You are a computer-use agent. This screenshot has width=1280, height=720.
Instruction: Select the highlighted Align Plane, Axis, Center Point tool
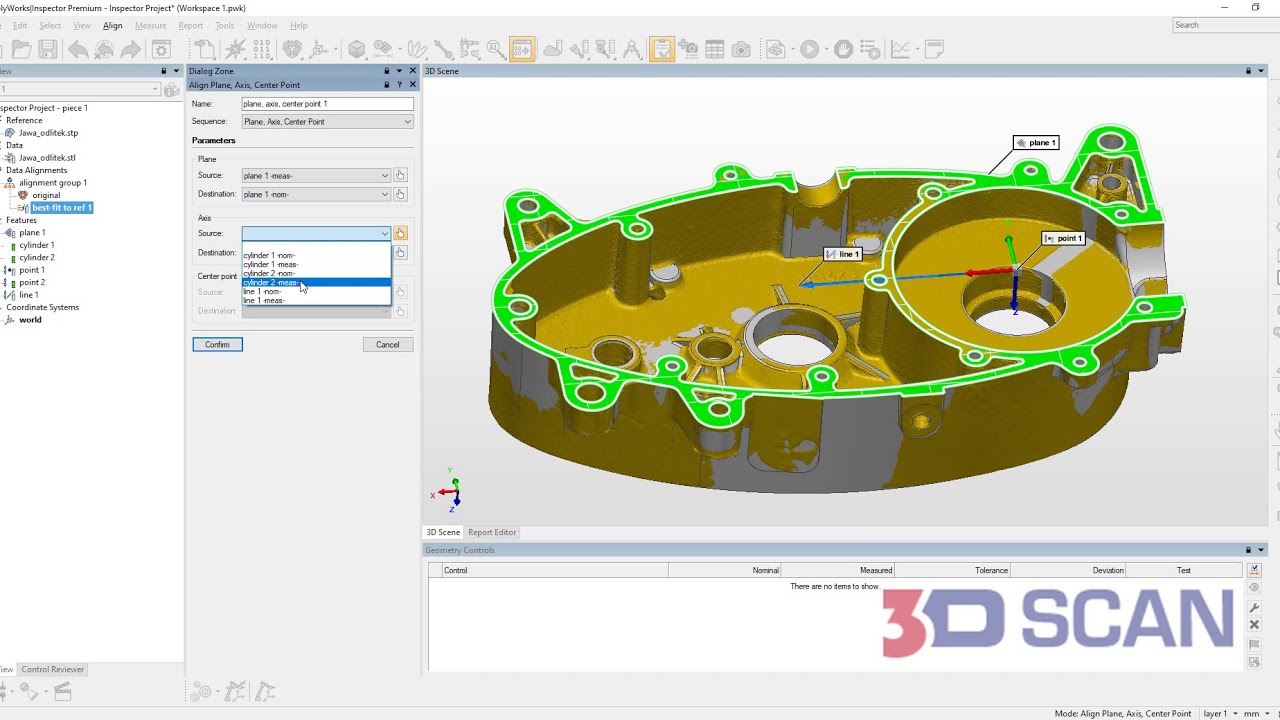tap(522, 48)
